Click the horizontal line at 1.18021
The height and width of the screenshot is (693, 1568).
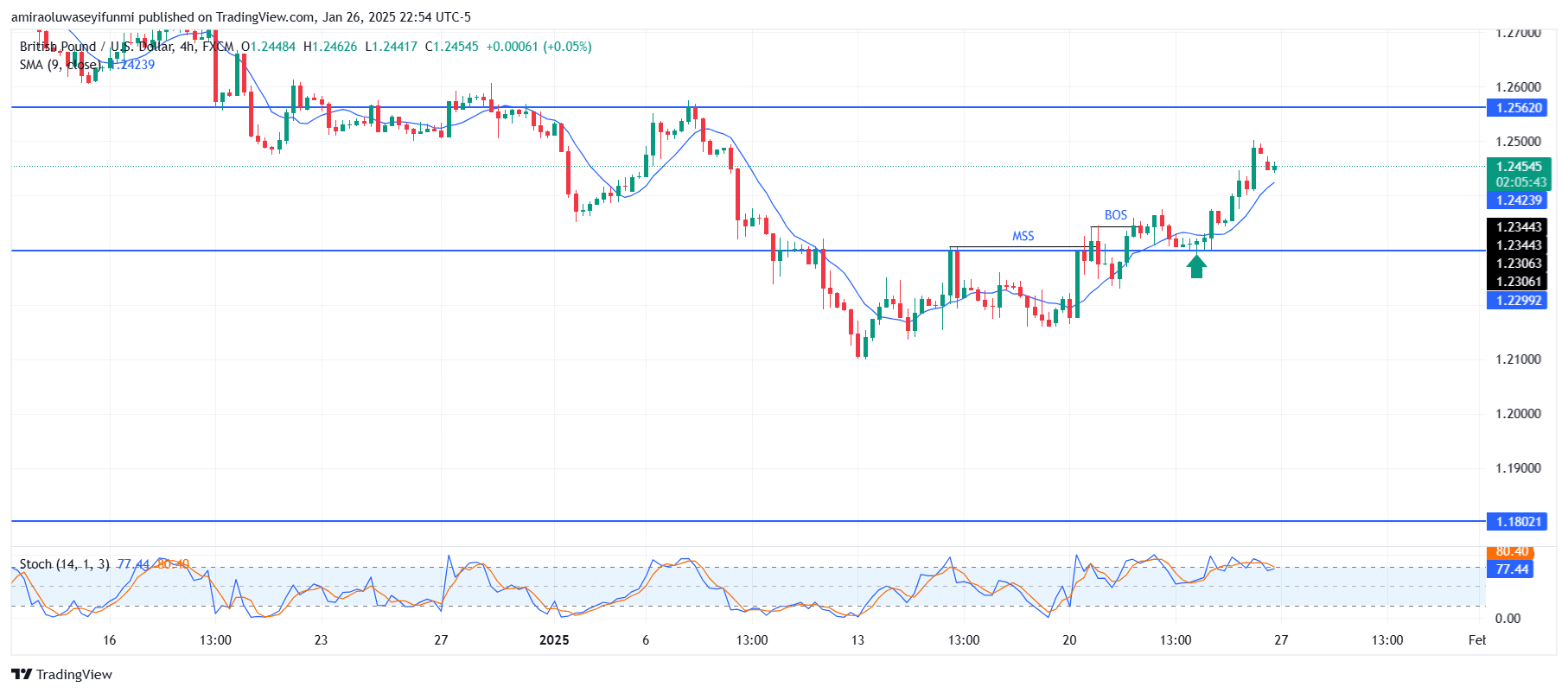click(748, 521)
